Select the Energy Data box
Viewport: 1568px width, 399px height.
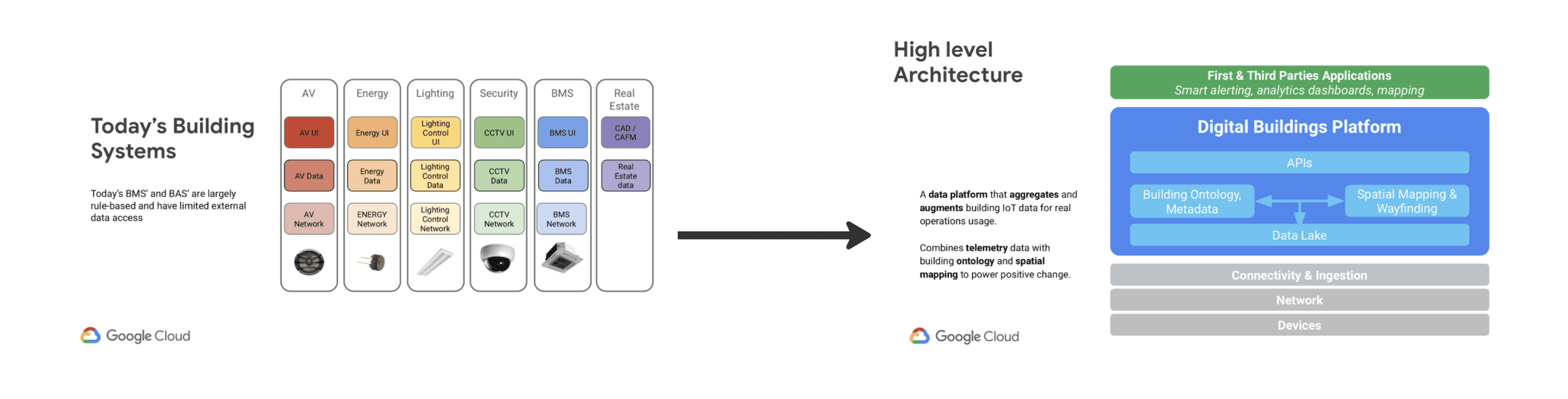click(373, 176)
